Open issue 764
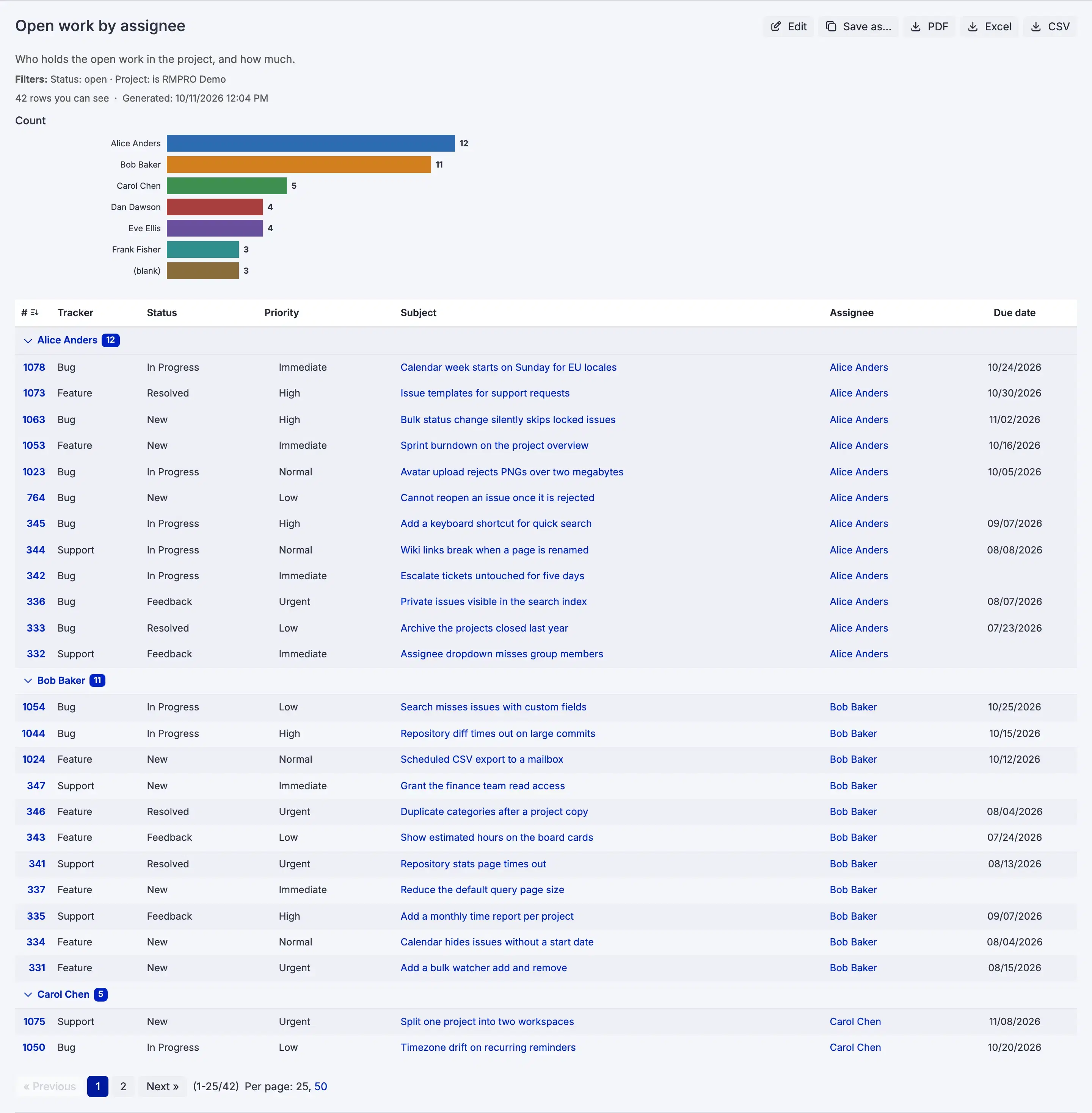1092x1113 pixels. click(x=36, y=498)
